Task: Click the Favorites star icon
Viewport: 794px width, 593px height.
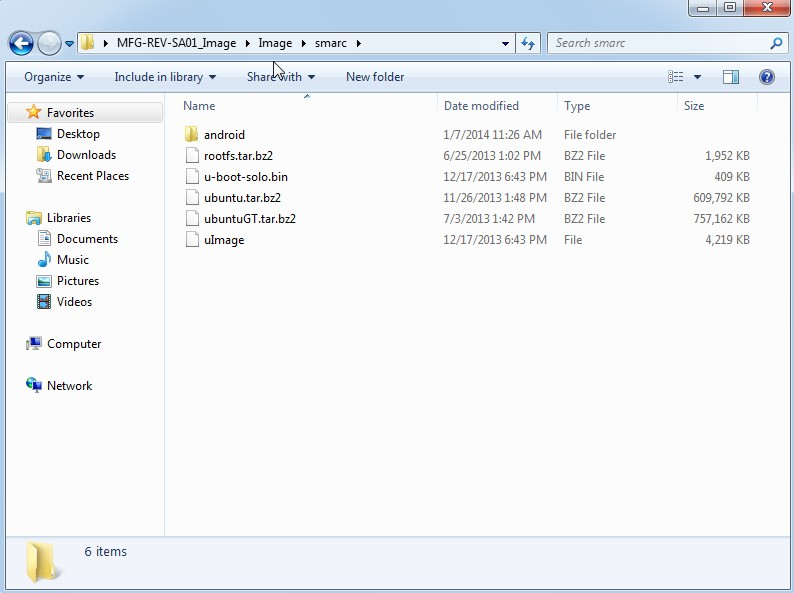Action: click(33, 112)
